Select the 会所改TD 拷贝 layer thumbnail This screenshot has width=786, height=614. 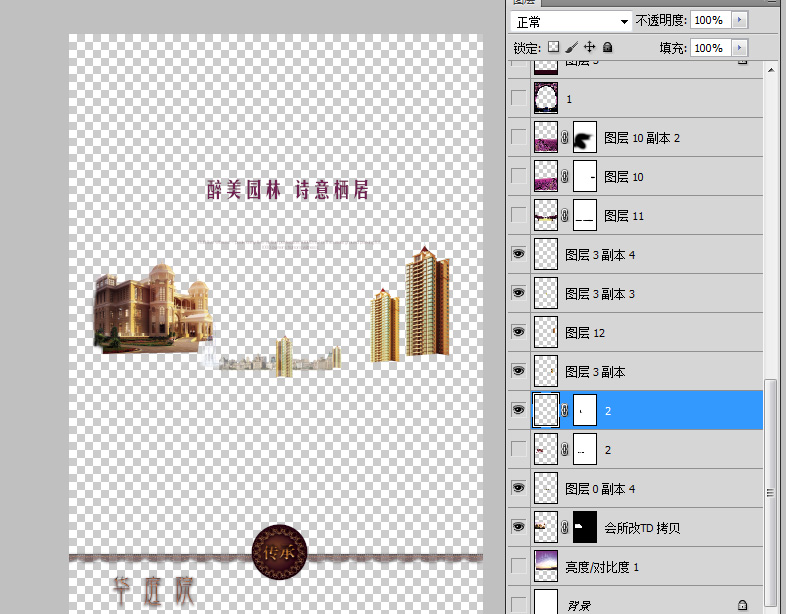click(546, 527)
